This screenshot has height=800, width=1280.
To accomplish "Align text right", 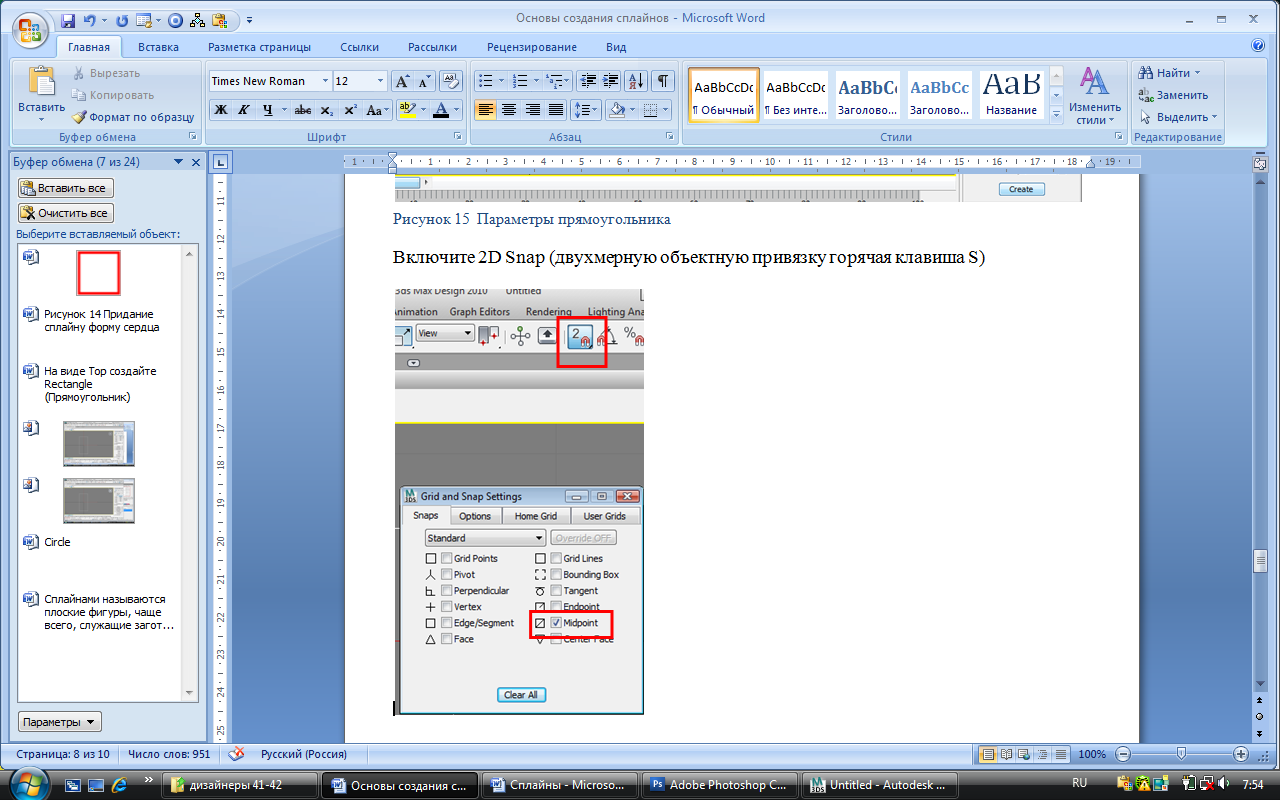I will [533, 110].
